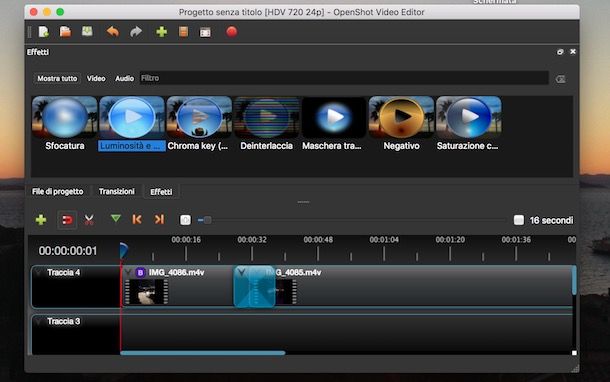Close the Effetti panel
This screenshot has height=382, width=610.
pos(573,51)
